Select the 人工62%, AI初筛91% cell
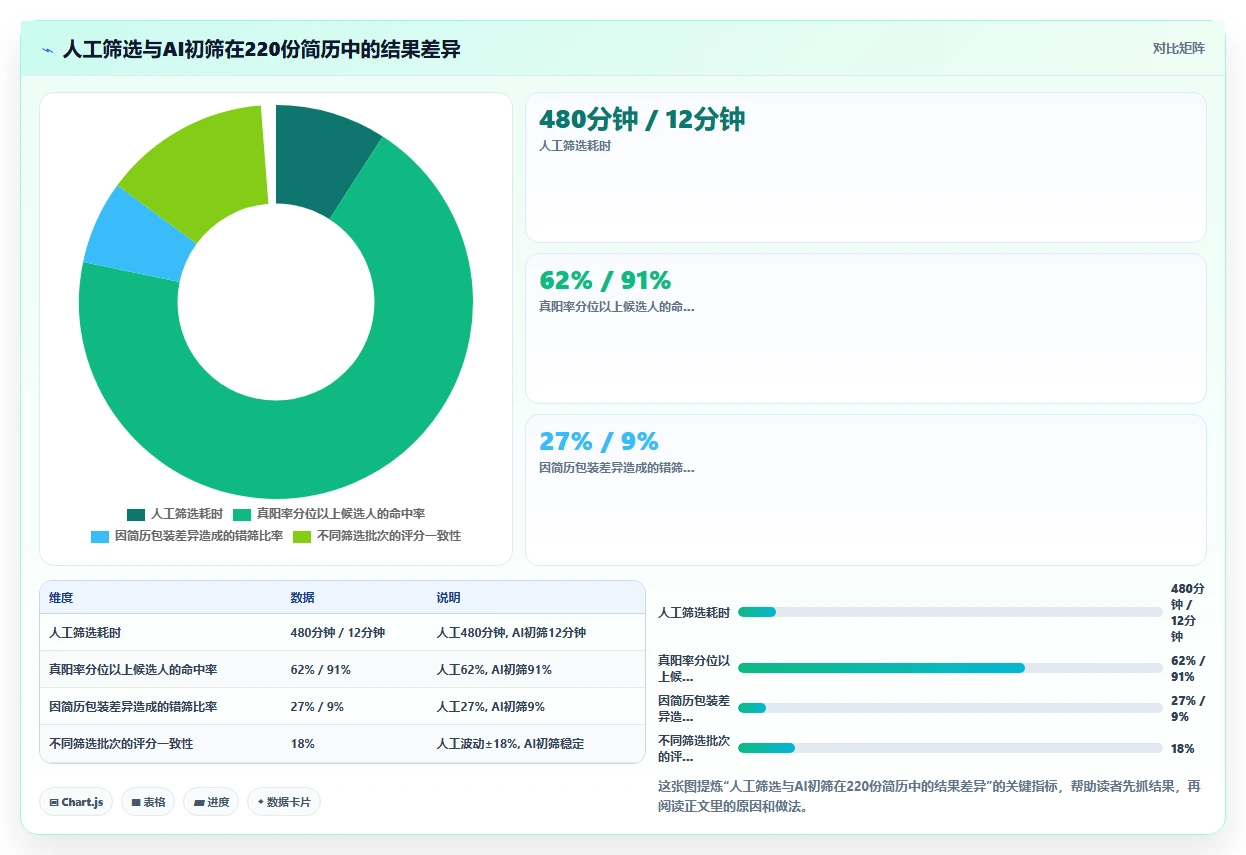Screen dimensions: 1246x855 [x=537, y=670]
